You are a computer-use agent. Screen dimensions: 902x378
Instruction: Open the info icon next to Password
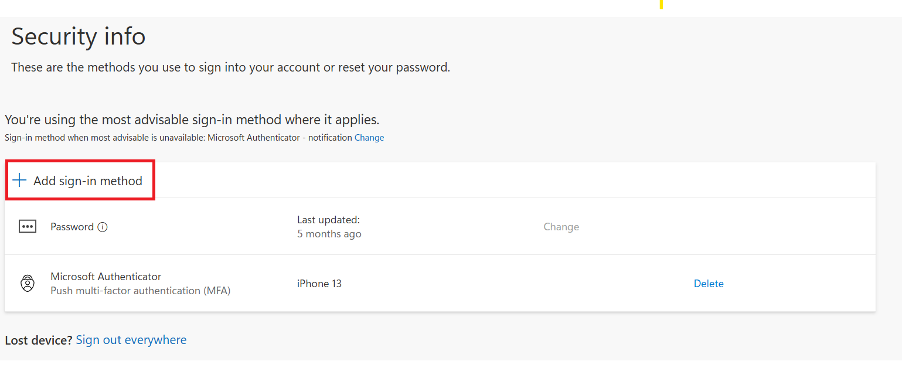click(102, 227)
